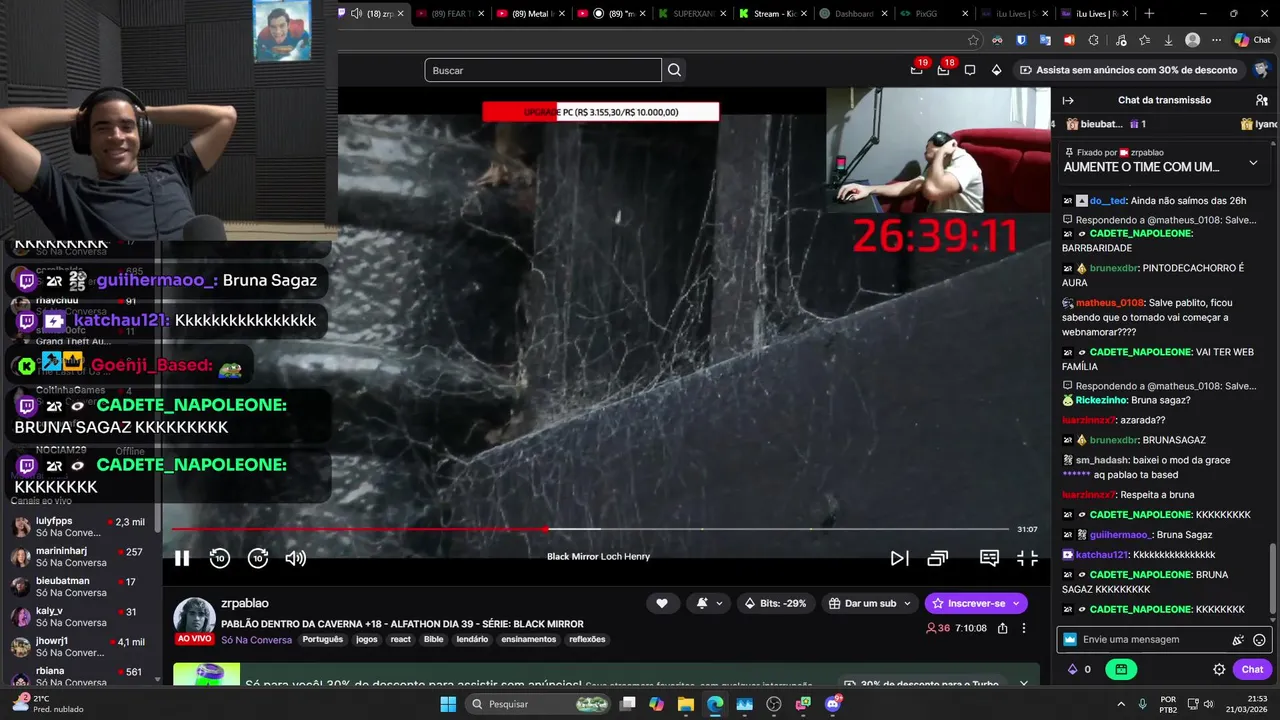The image size is (1280, 720).
Task: Open the Bits crown icon in Twitch header
Action: 996,70
